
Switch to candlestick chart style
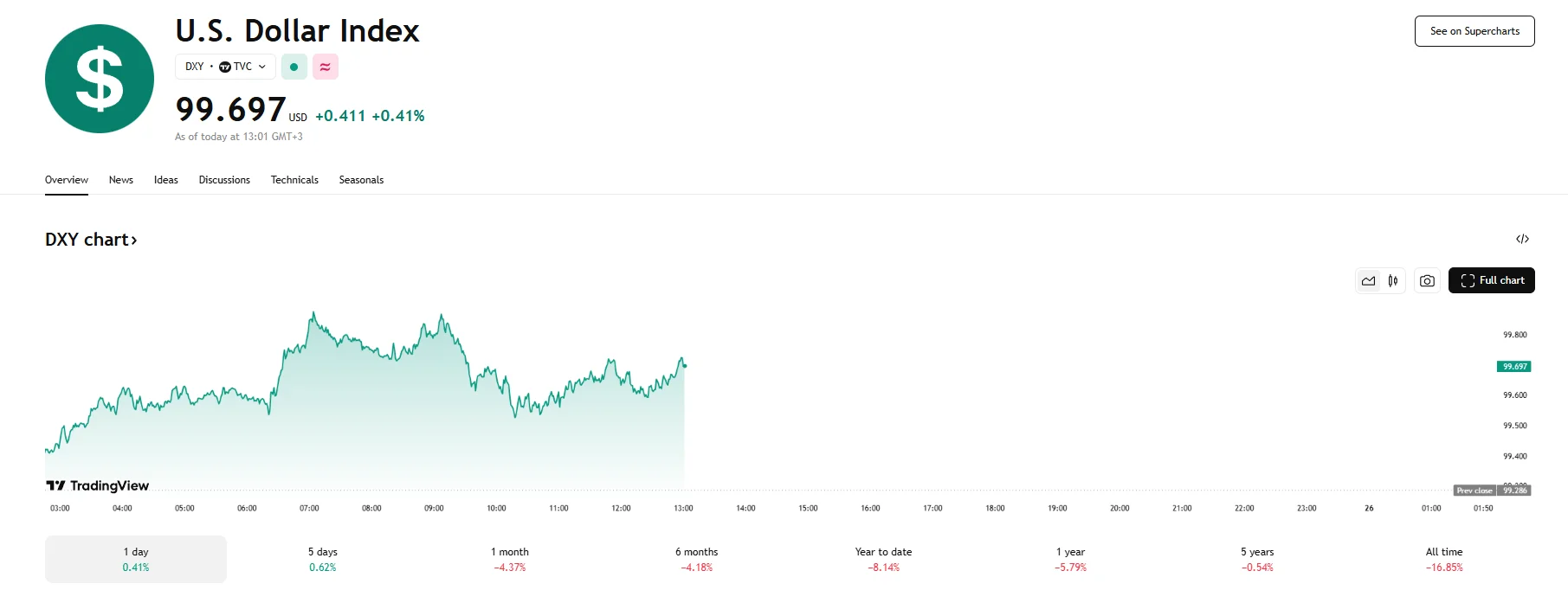pyautogui.click(x=1393, y=280)
